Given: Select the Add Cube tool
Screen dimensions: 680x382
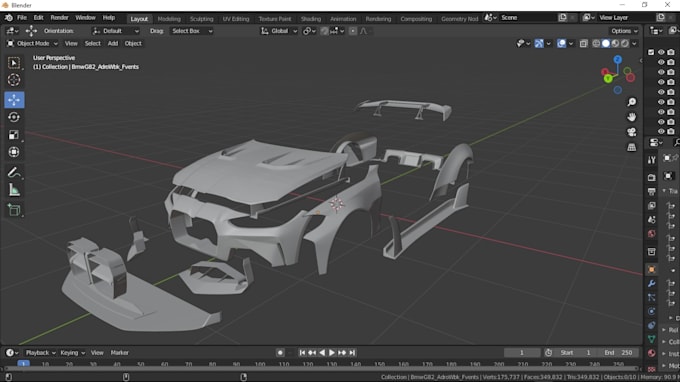Looking at the screenshot, I should [14, 210].
